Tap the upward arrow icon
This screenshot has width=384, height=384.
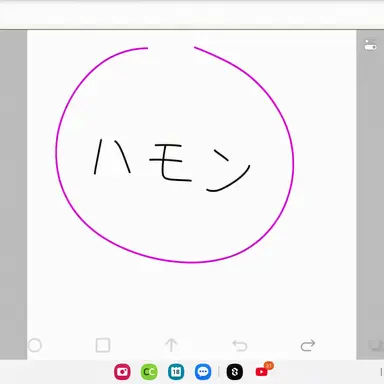pyautogui.click(x=171, y=345)
